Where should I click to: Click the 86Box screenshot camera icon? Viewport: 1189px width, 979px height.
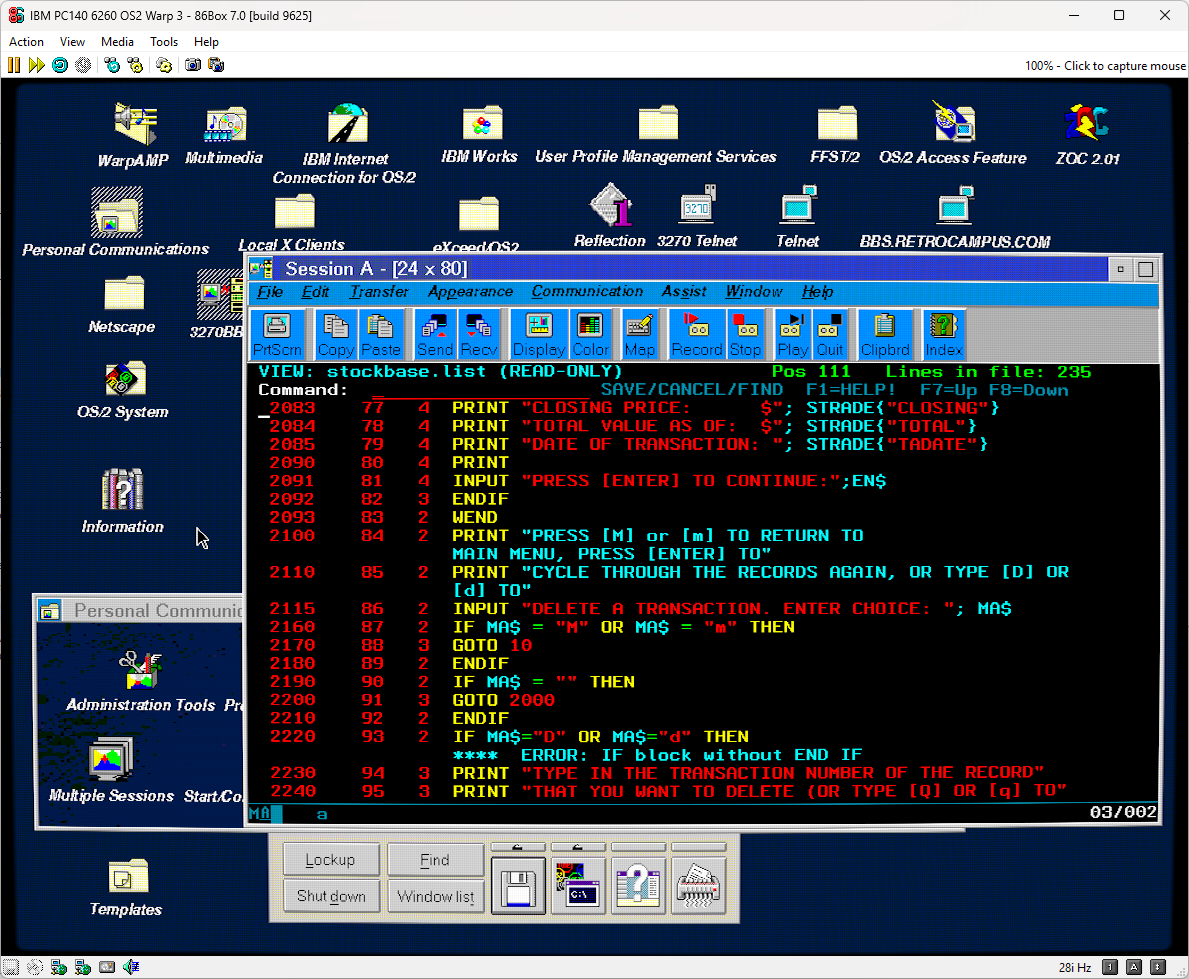click(193, 65)
